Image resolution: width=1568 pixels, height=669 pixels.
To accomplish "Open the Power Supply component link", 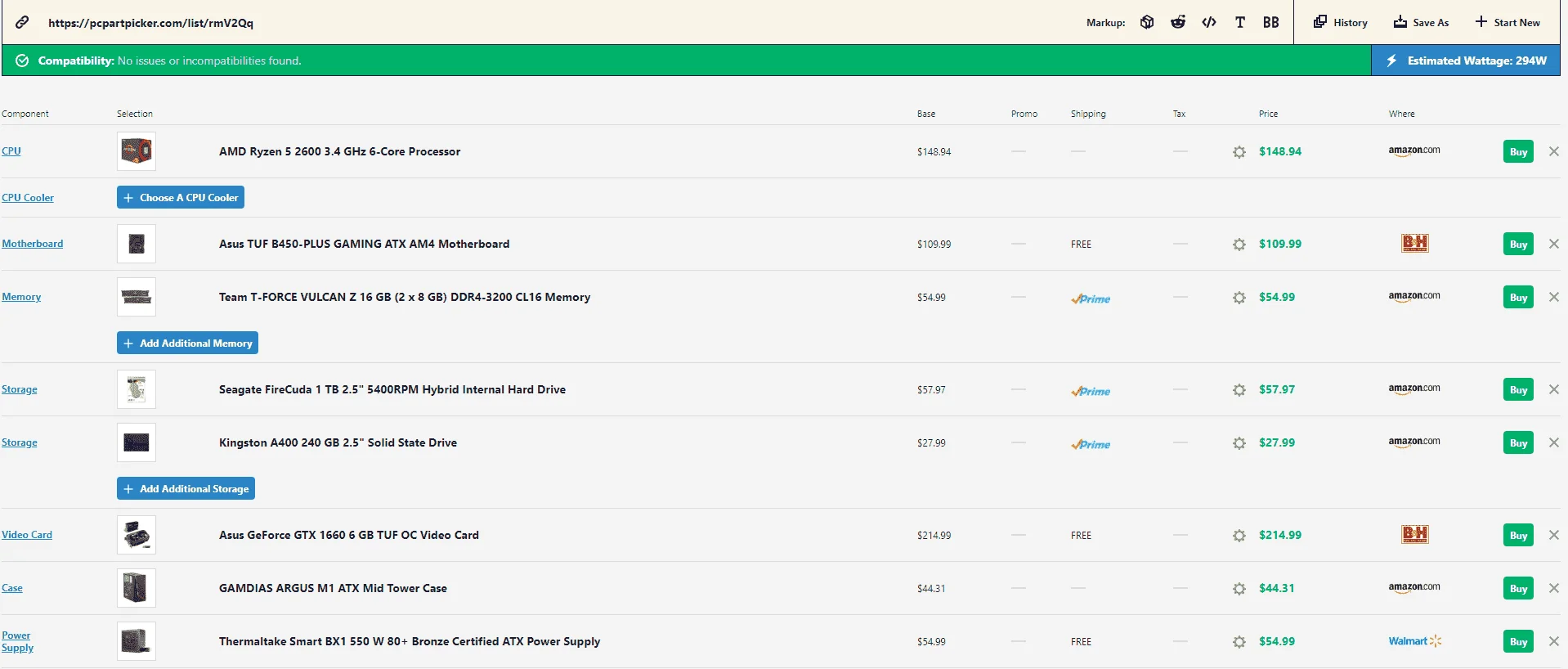I will 17,641.
